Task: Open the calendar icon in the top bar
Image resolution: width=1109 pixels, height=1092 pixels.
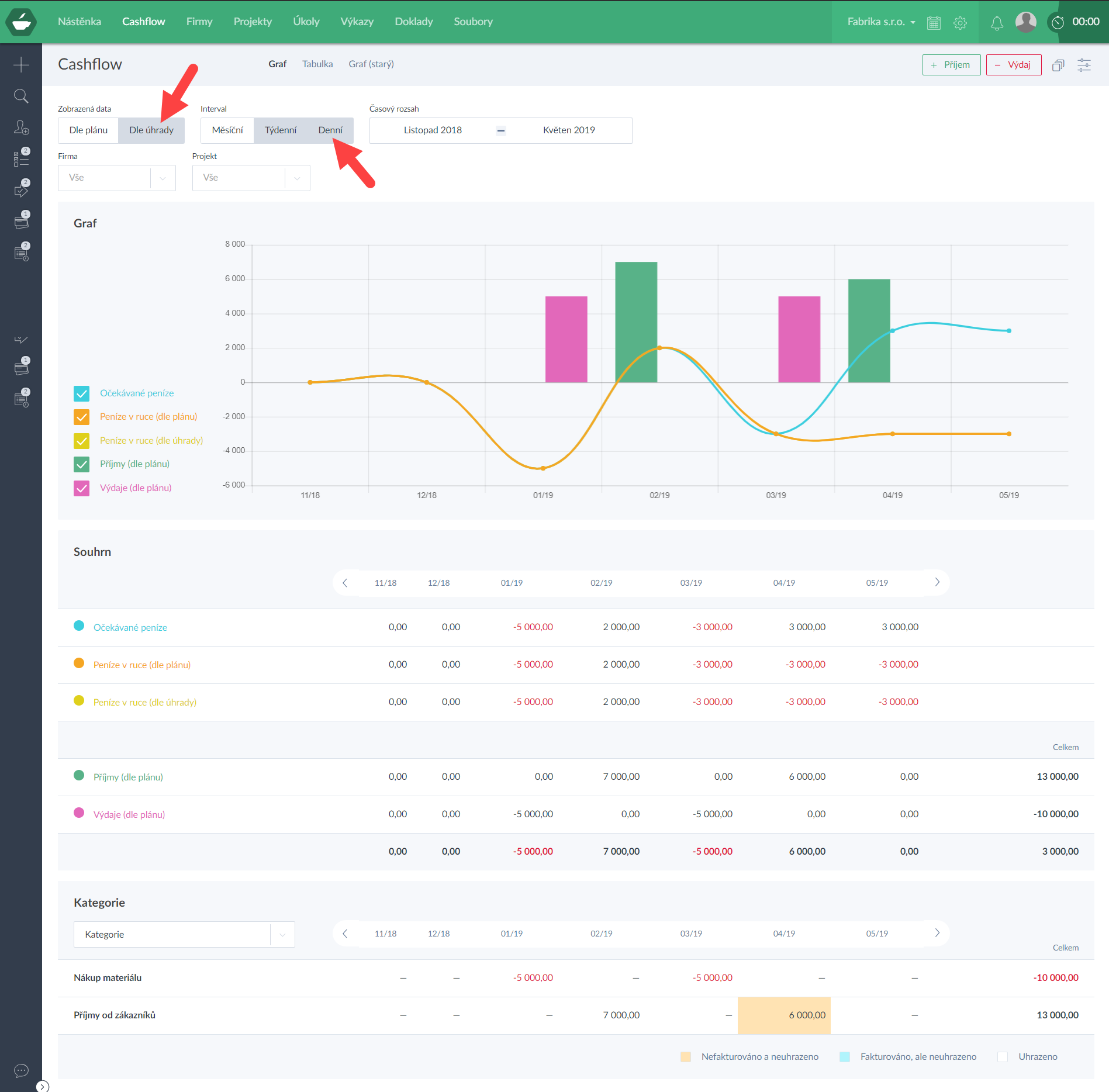Action: coord(934,23)
